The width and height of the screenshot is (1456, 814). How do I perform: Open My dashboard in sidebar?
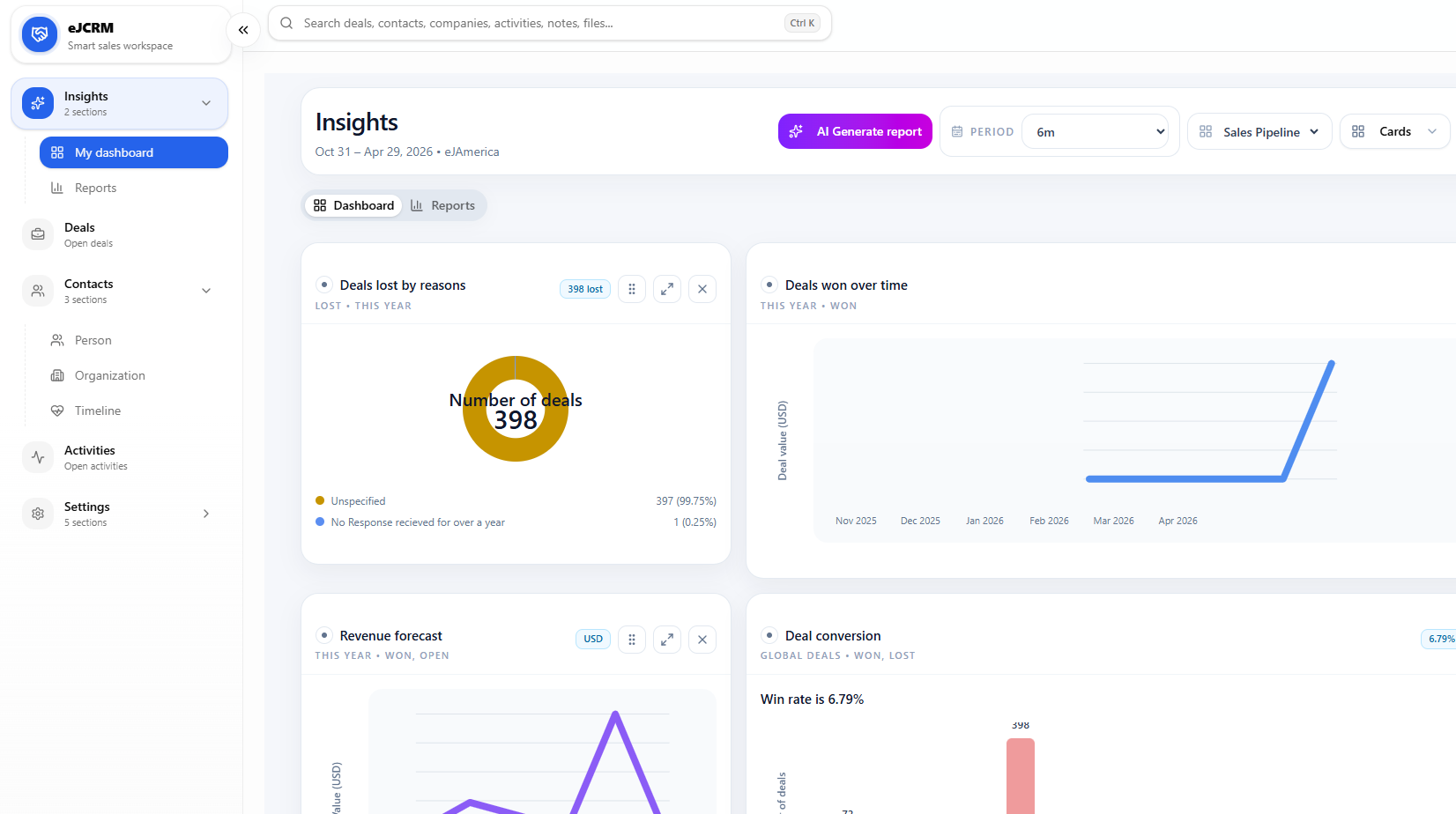coord(134,152)
